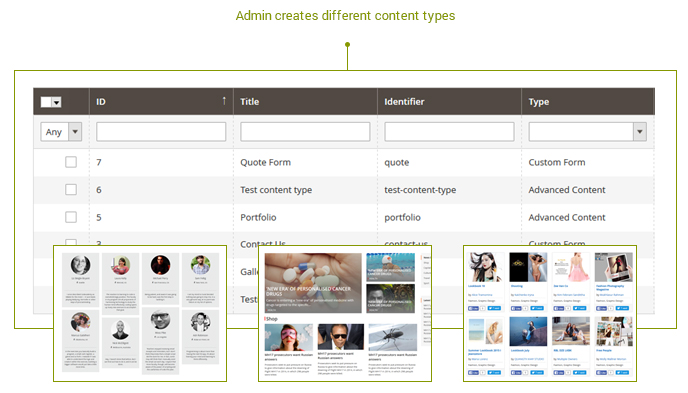Open the team members grid preview thumbnail

click(140, 313)
